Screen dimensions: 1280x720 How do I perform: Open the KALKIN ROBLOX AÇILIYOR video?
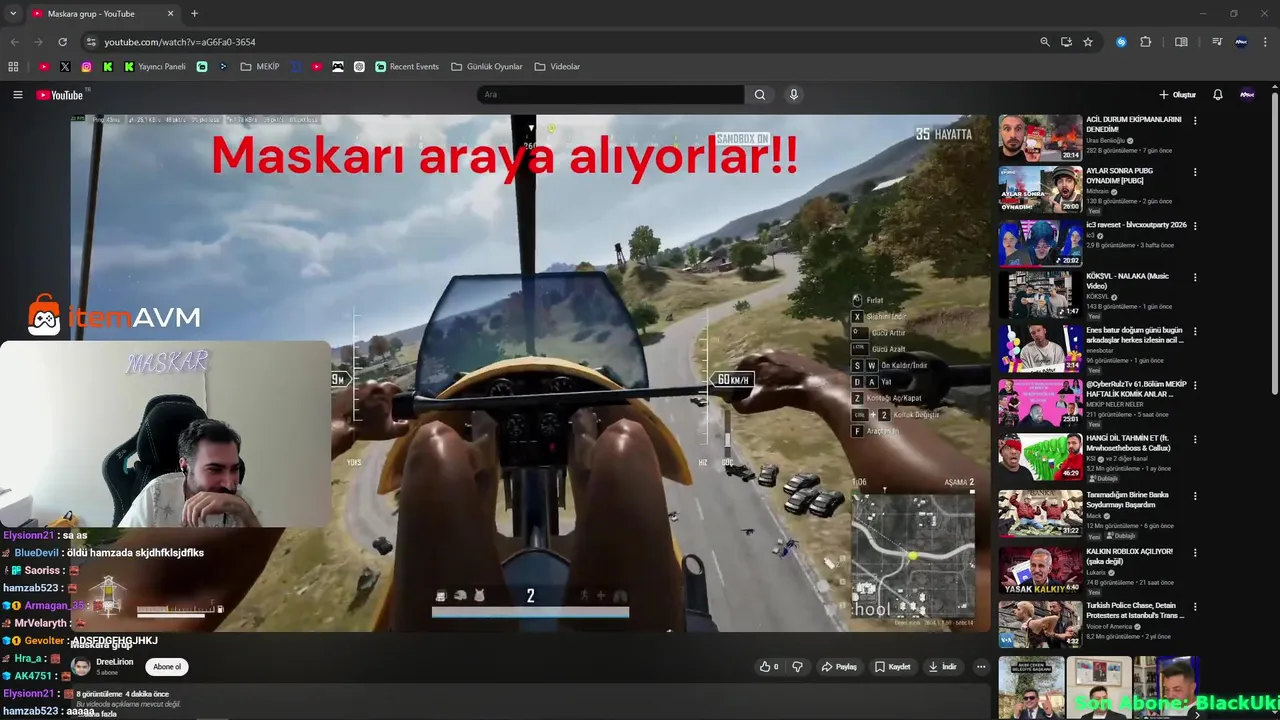coord(1040,570)
